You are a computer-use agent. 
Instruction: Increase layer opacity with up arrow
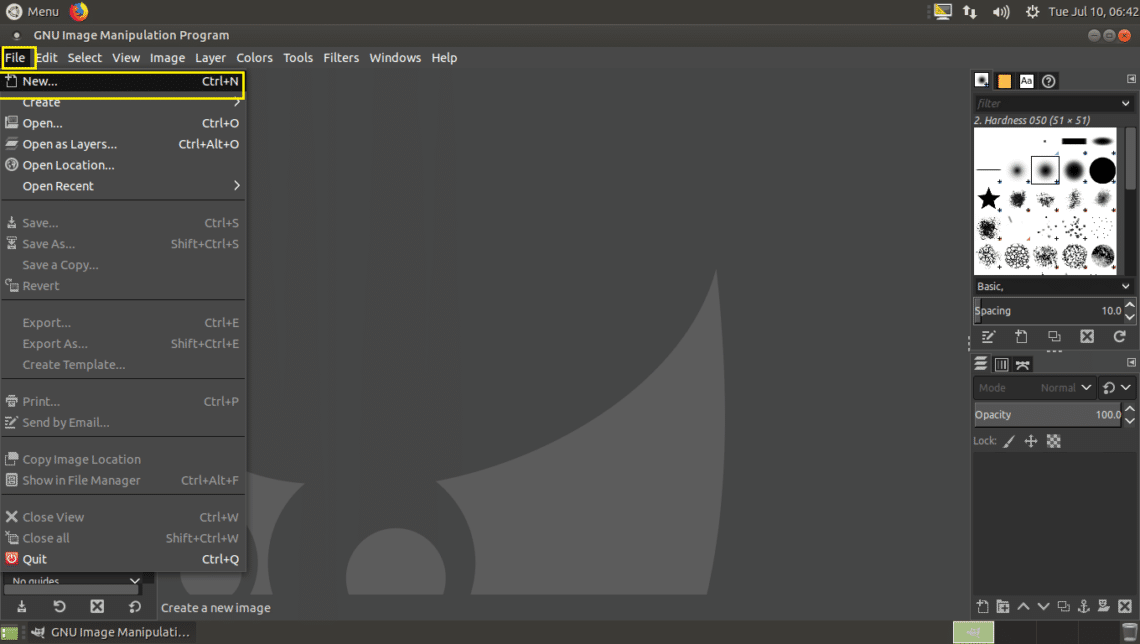click(1129, 409)
